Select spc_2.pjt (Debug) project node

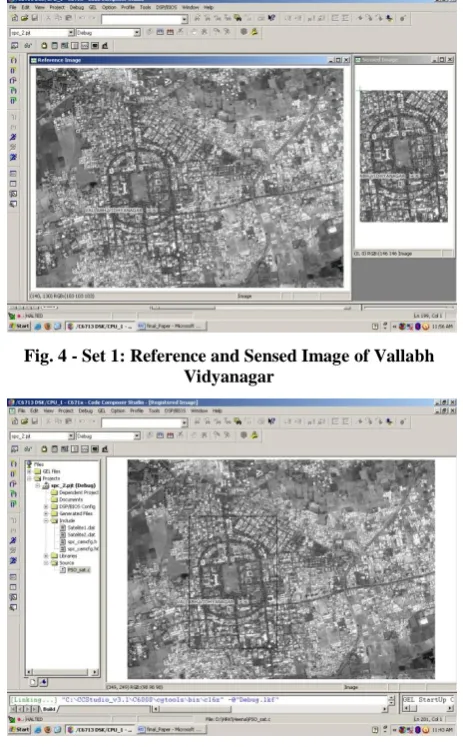(x=73, y=485)
